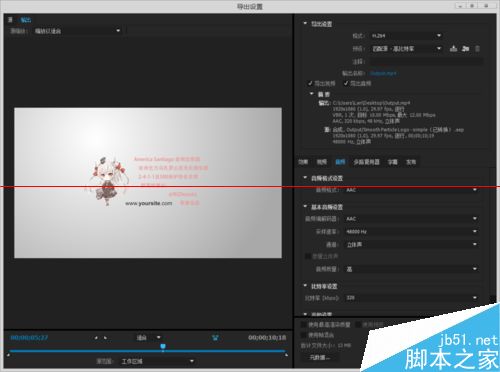
Task: Select the Output tab above preview
Action: [26, 20]
